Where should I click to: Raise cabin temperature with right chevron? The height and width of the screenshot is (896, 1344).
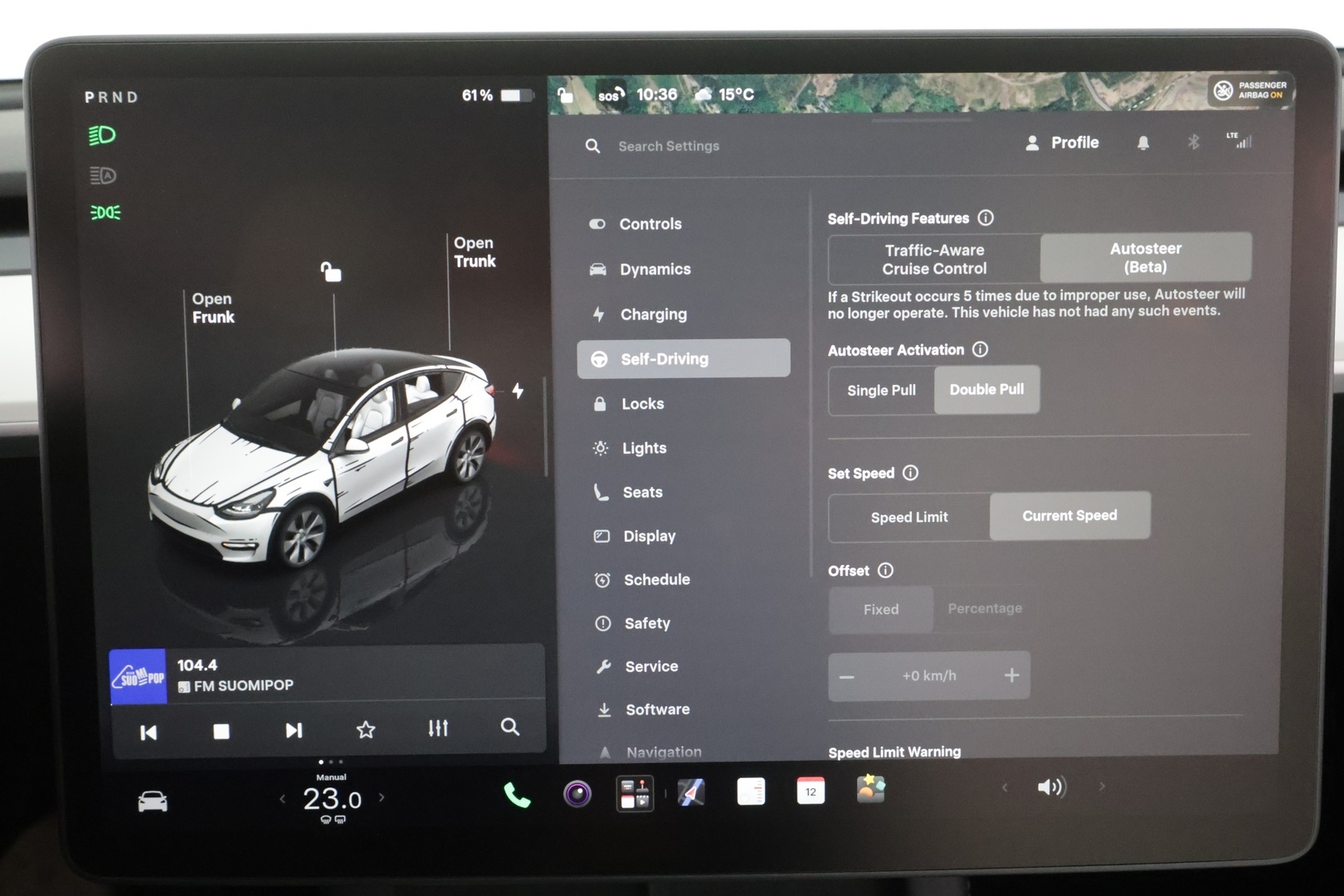pyautogui.click(x=382, y=797)
